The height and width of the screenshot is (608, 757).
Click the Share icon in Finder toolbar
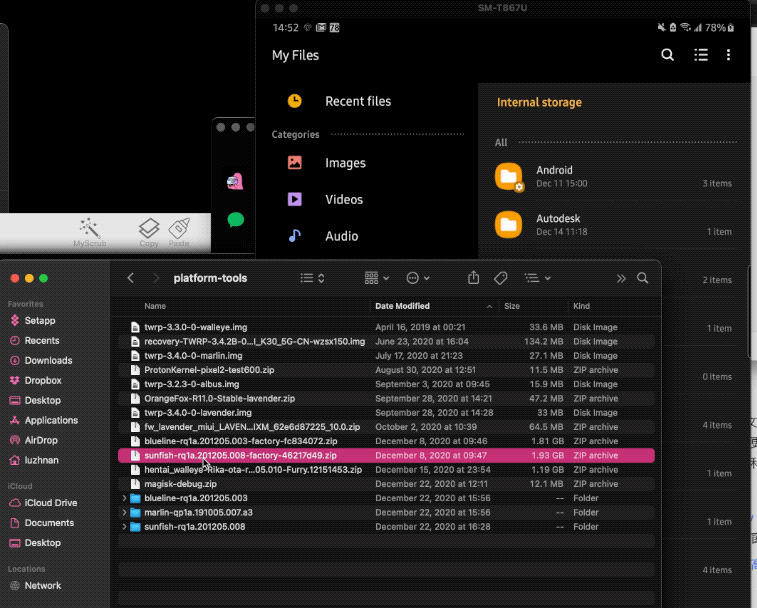pos(474,278)
